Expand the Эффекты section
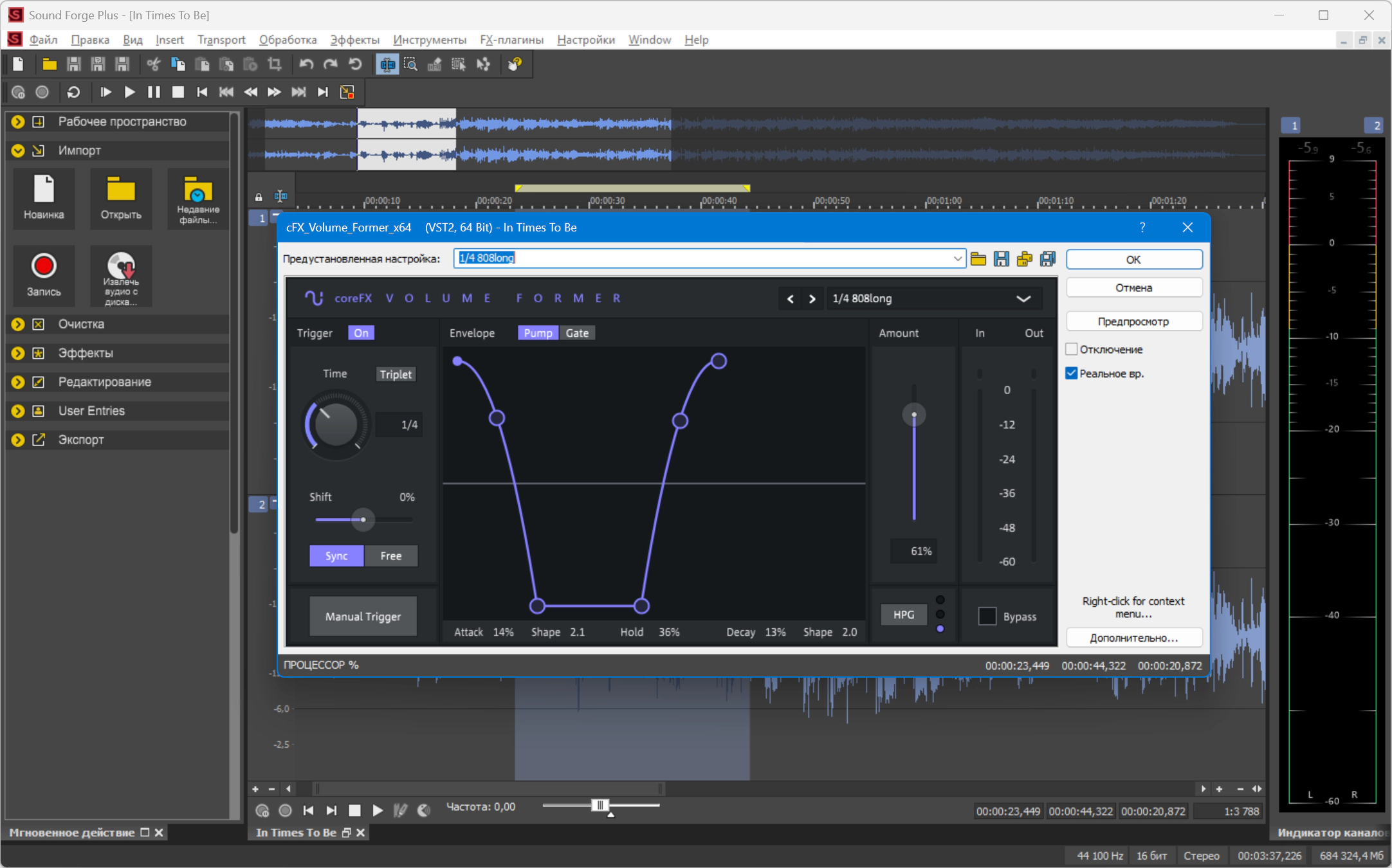The width and height of the screenshot is (1392, 868). [18, 353]
